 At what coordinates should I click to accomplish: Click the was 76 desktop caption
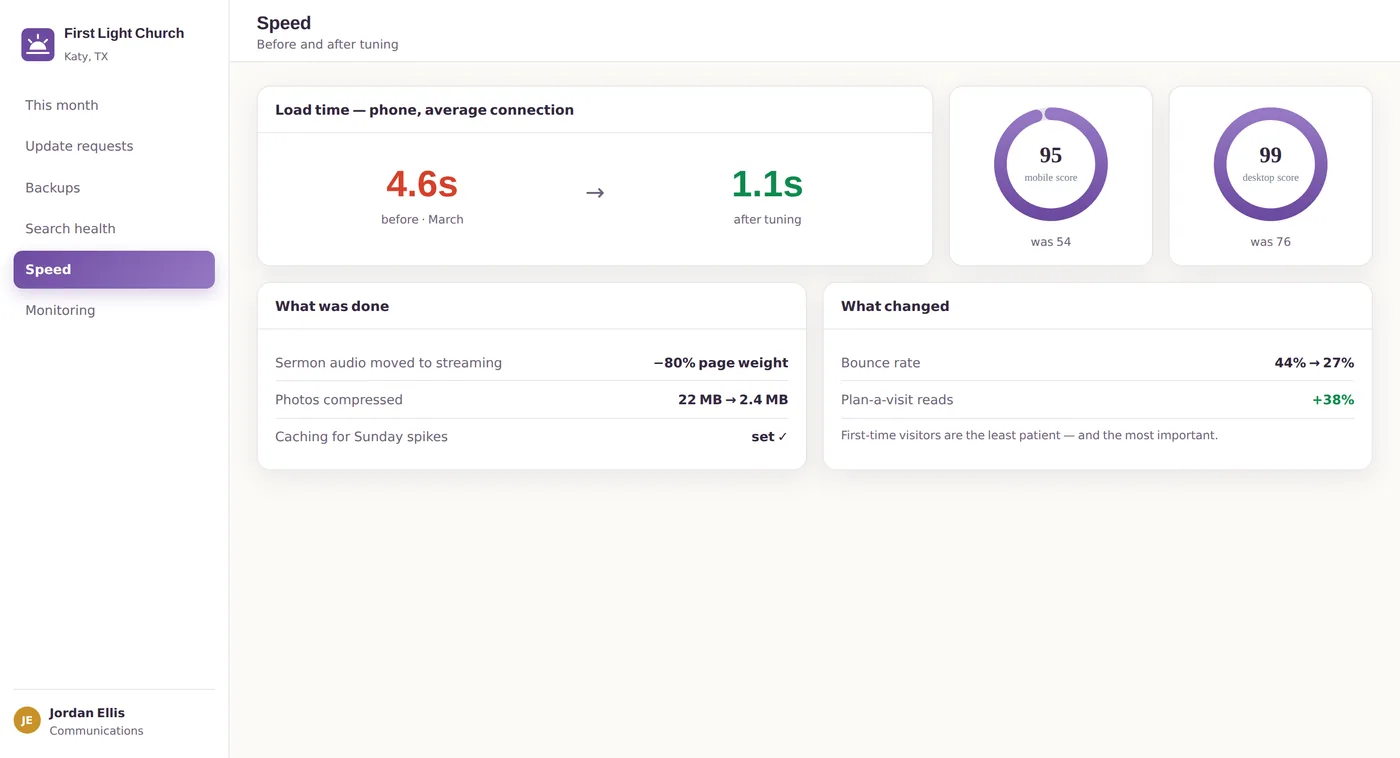click(x=1271, y=242)
